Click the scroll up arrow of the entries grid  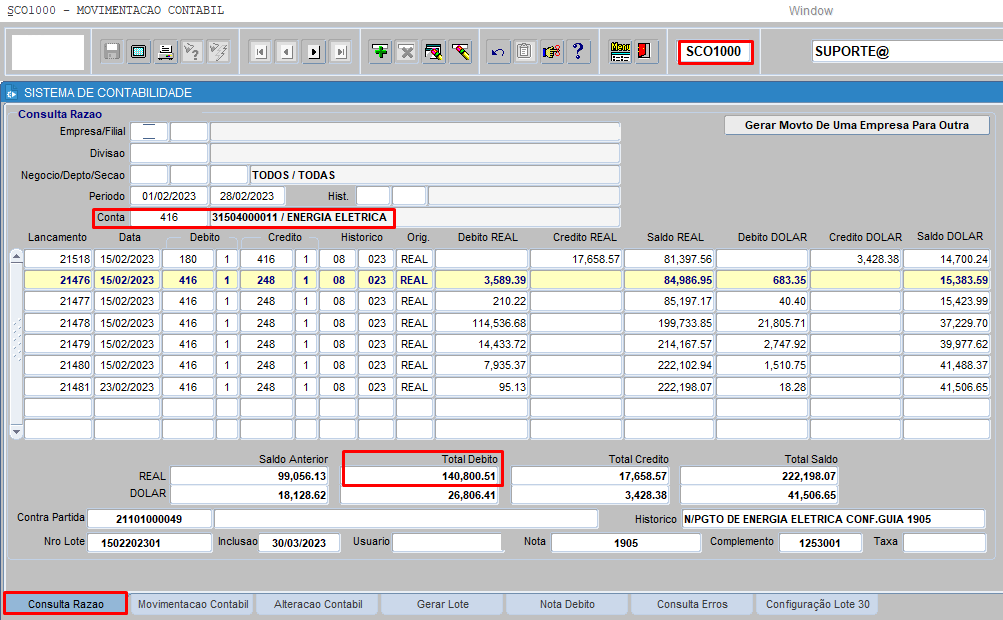[x=17, y=257]
